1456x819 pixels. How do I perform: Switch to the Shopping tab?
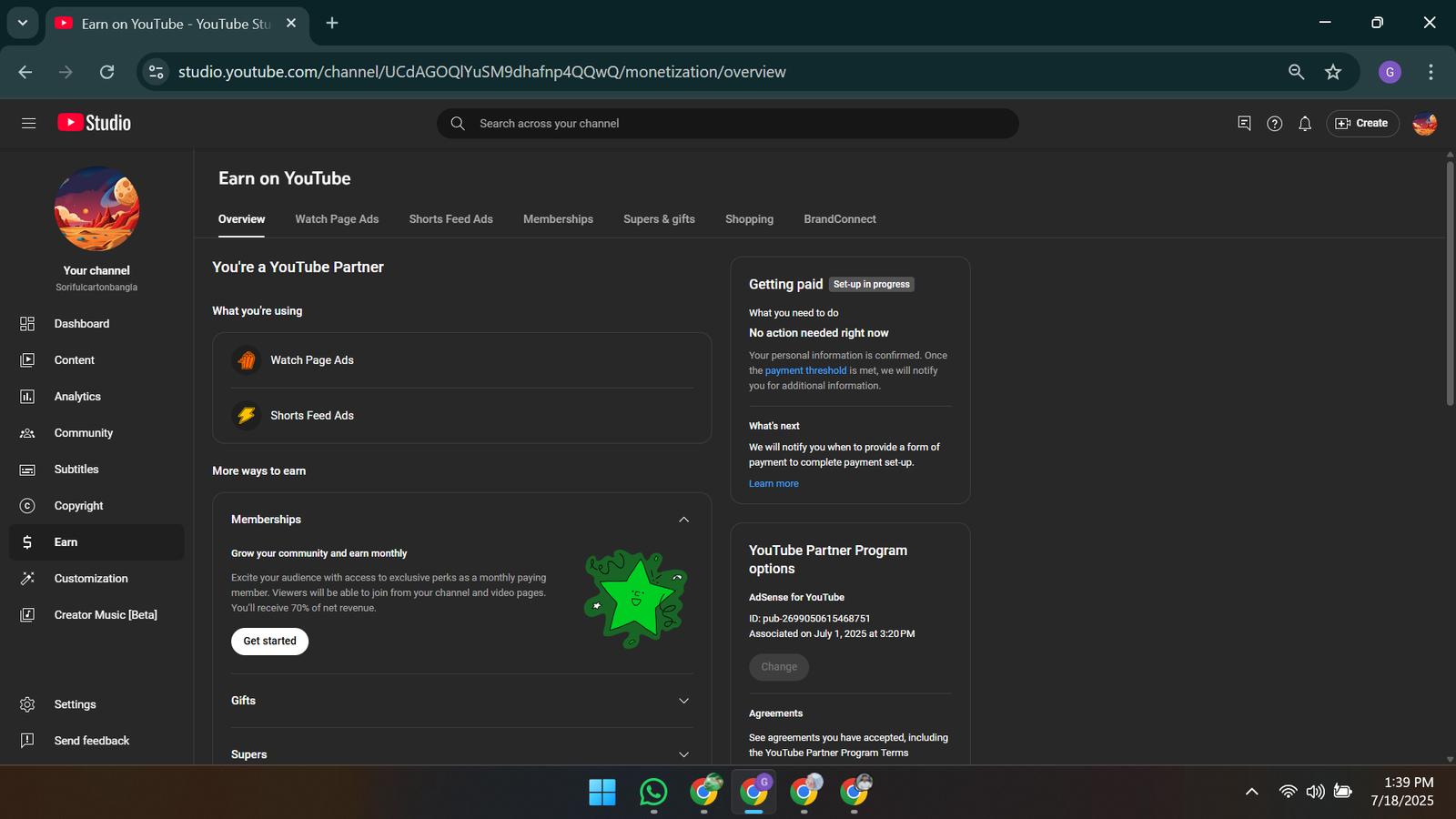point(749,219)
